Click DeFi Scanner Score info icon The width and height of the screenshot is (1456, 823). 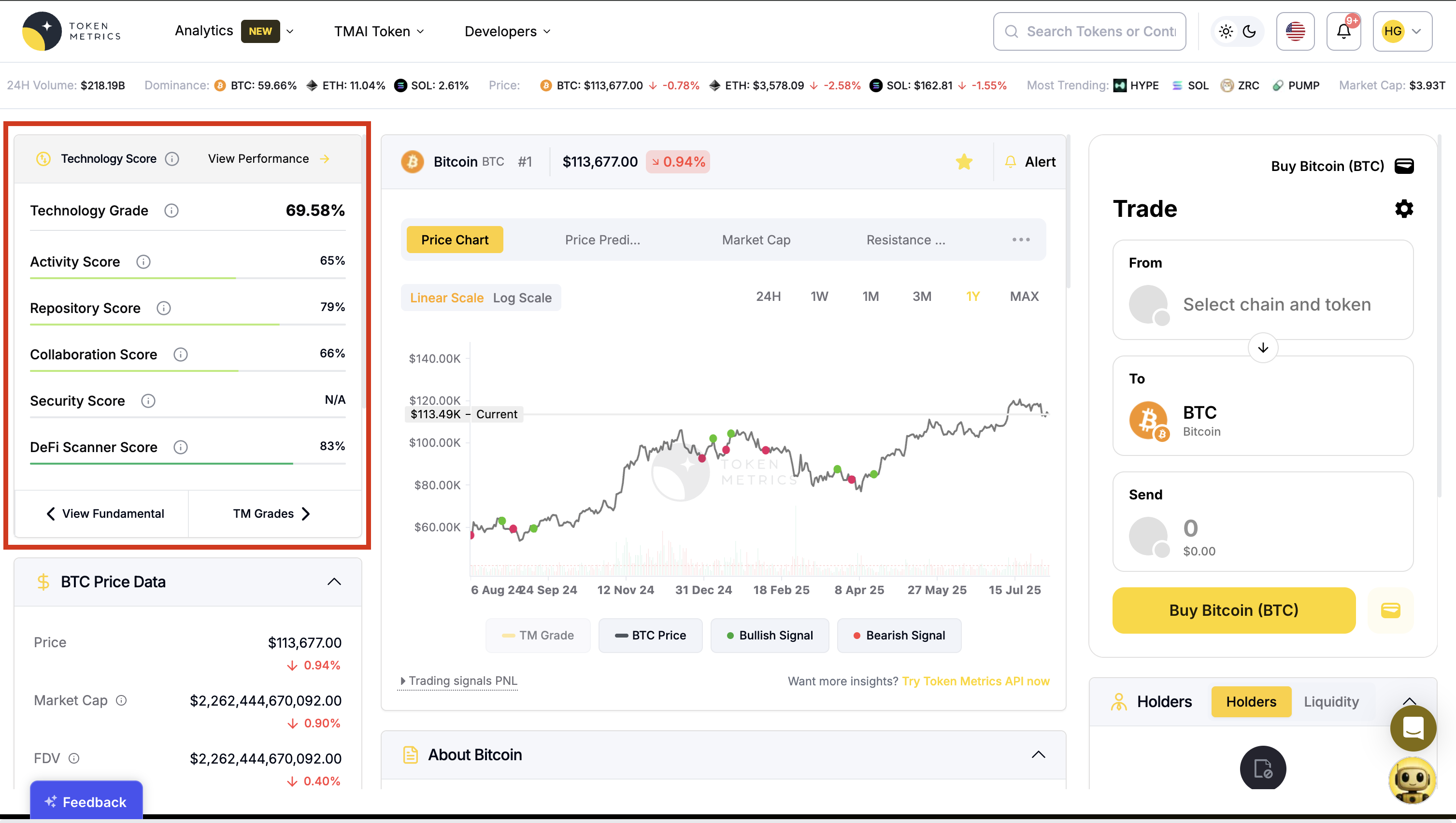181,447
